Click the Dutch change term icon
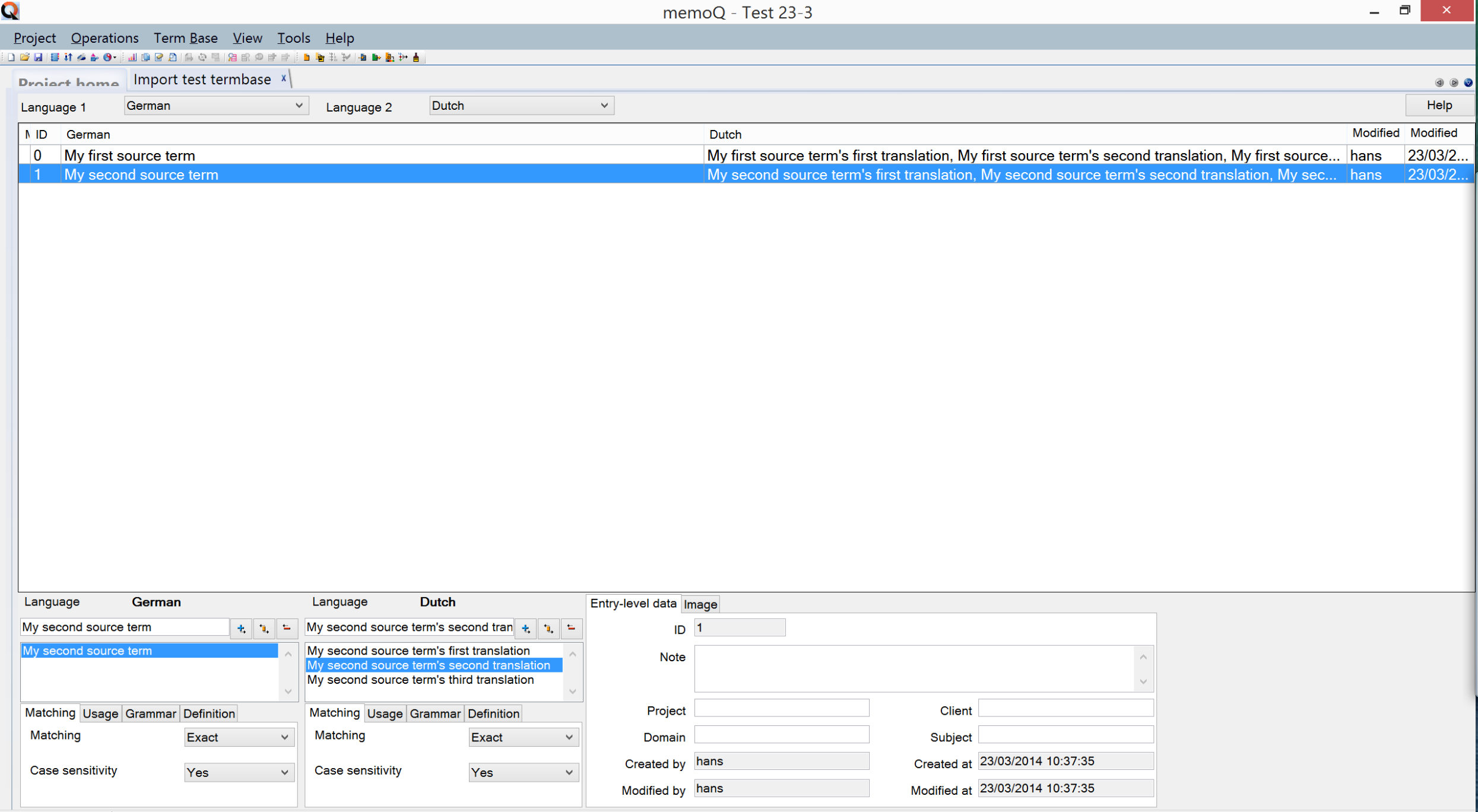Viewport: 1478px width, 812px height. tap(548, 628)
